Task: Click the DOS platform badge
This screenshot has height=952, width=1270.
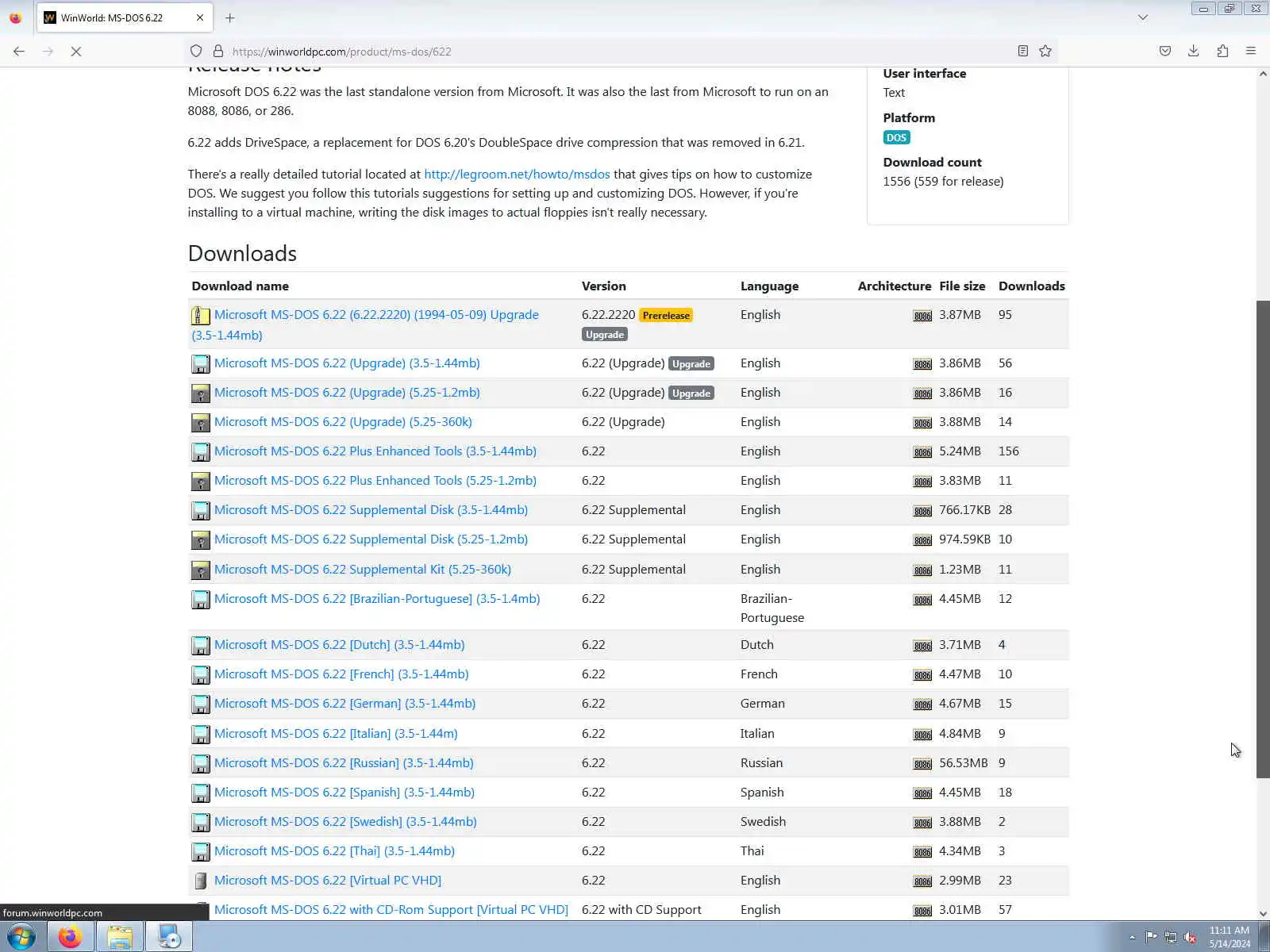Action: pyautogui.click(x=896, y=137)
